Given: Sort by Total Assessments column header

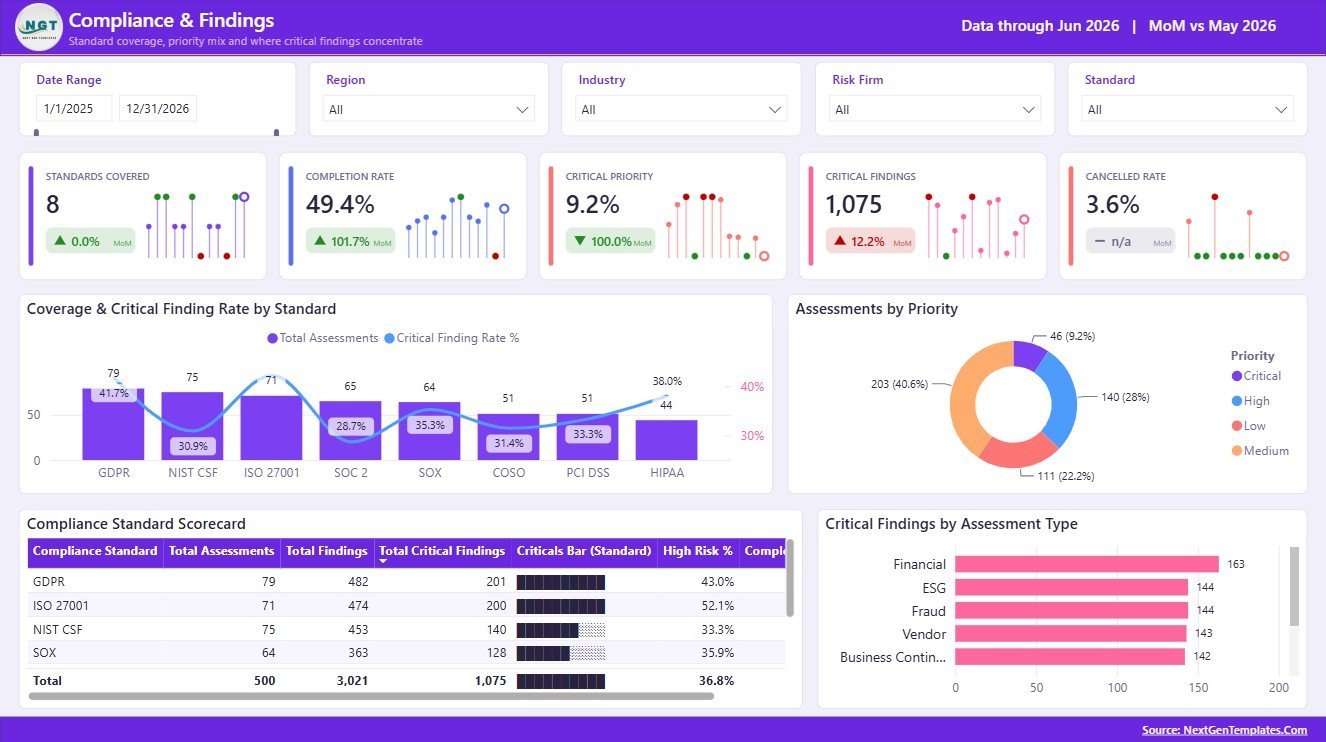Looking at the screenshot, I should coord(221,551).
